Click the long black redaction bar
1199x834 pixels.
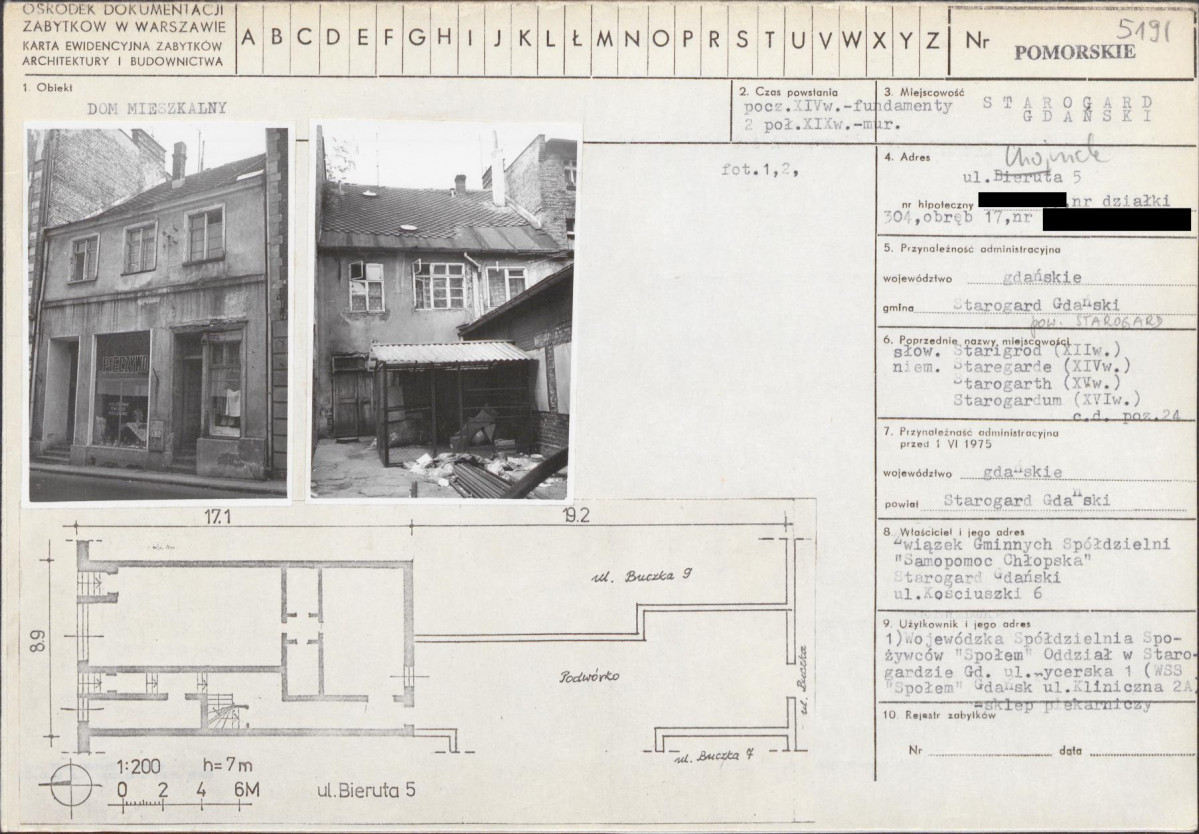1115,219
